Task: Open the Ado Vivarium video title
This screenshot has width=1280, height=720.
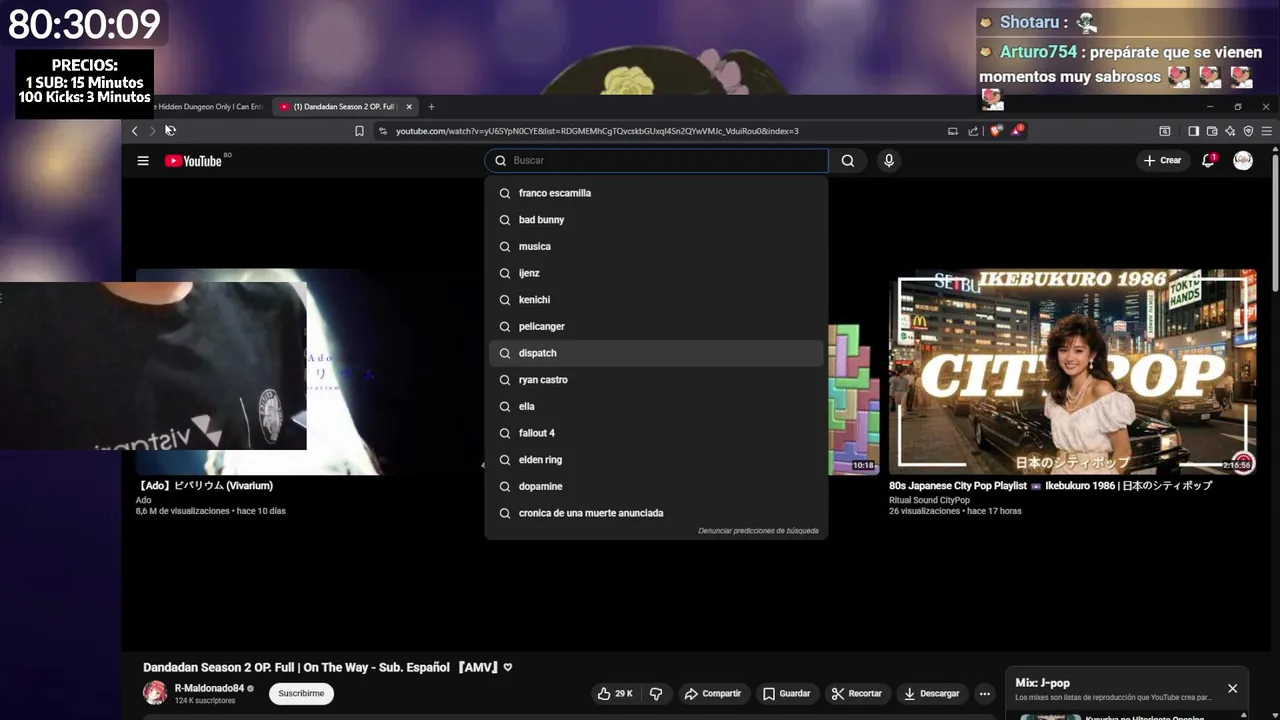Action: 206,486
